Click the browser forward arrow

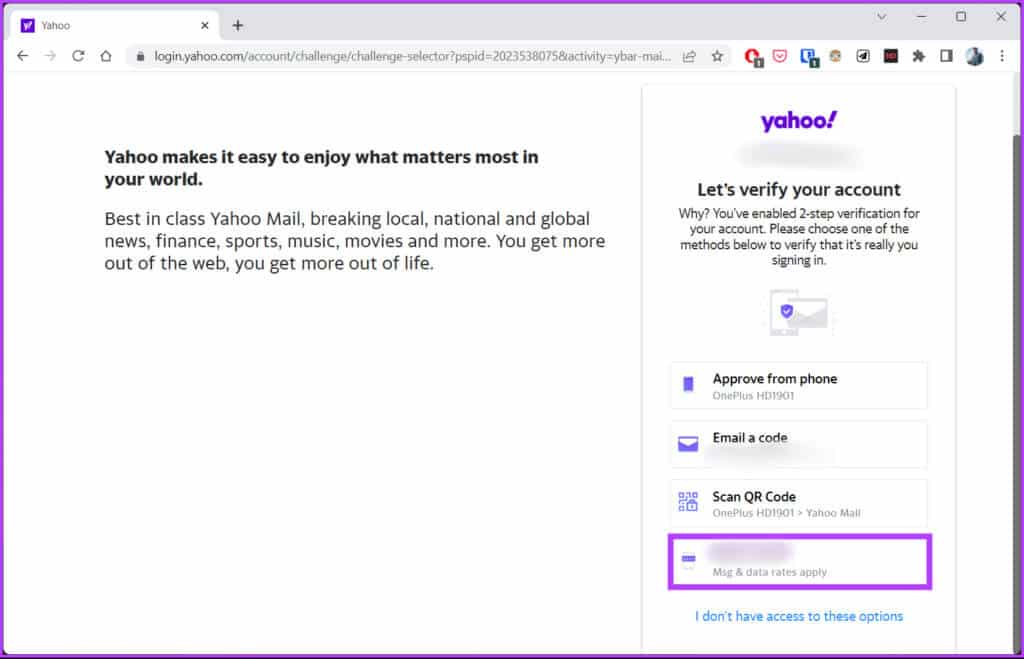pos(50,56)
